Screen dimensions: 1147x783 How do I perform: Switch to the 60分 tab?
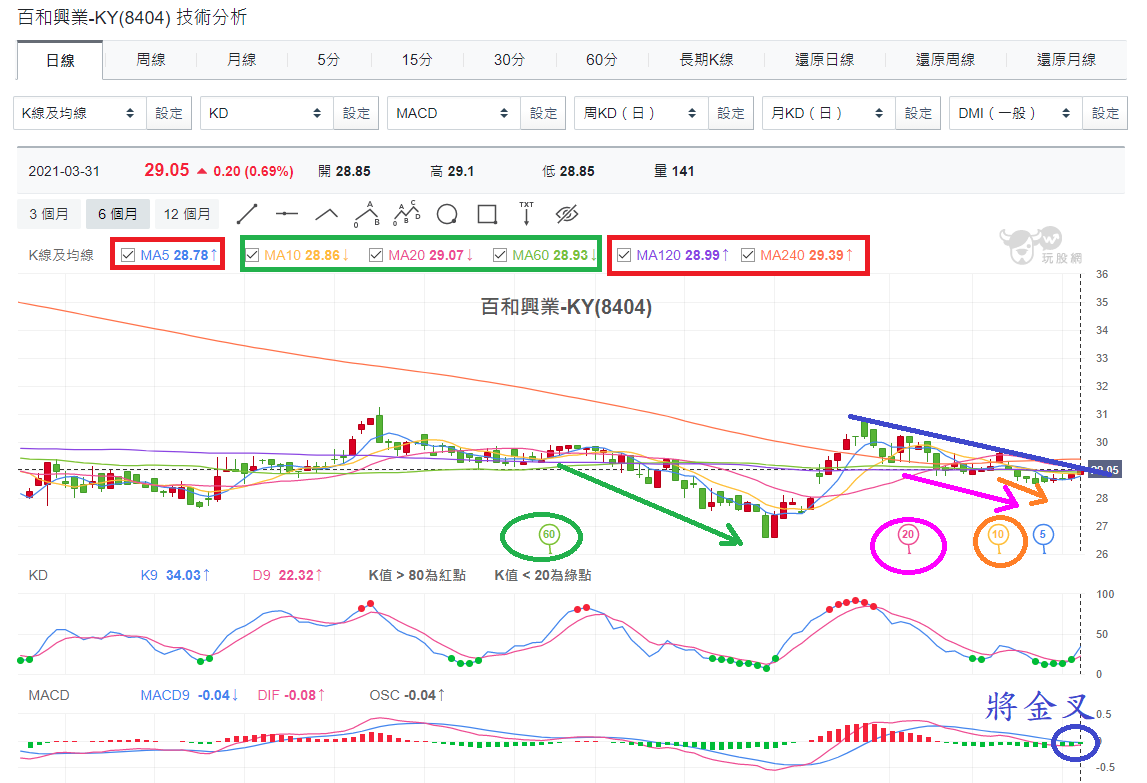point(601,60)
